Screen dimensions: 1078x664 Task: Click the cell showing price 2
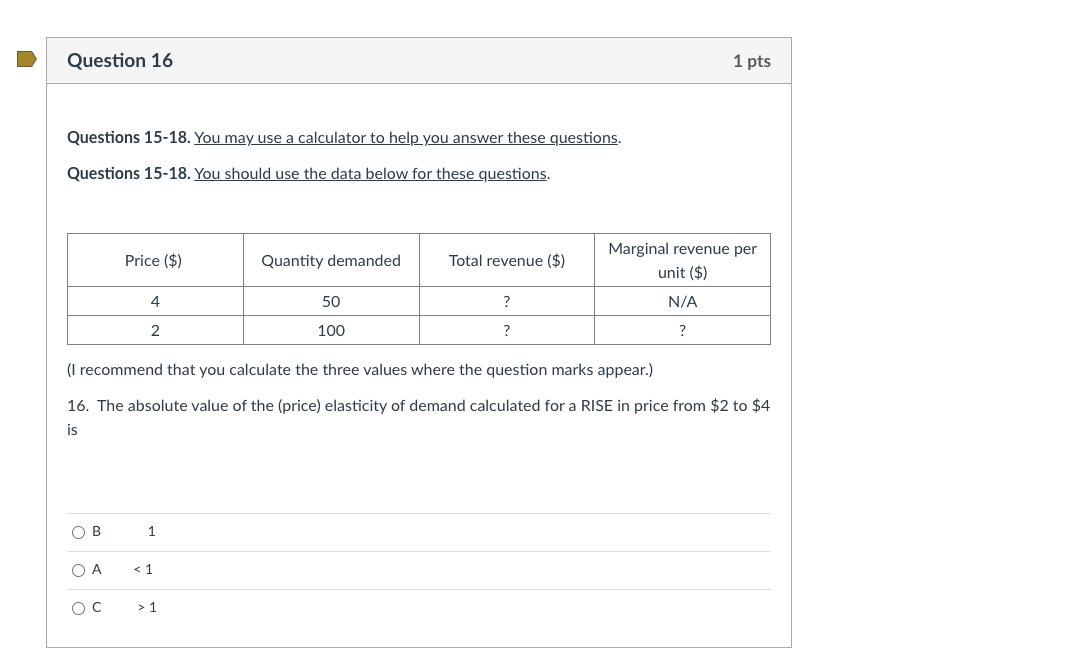pos(154,330)
